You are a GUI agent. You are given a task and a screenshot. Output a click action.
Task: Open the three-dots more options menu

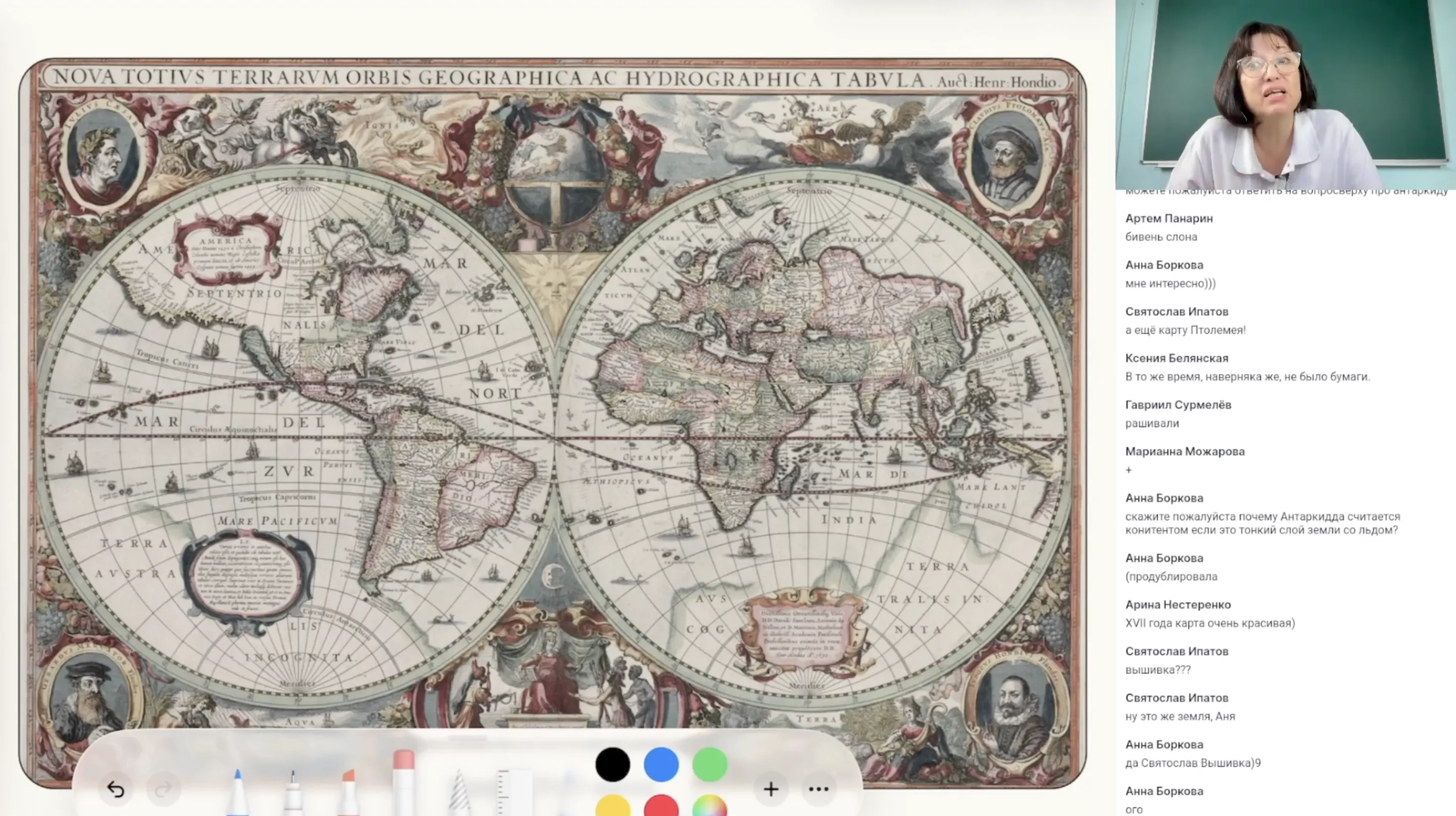pos(818,789)
